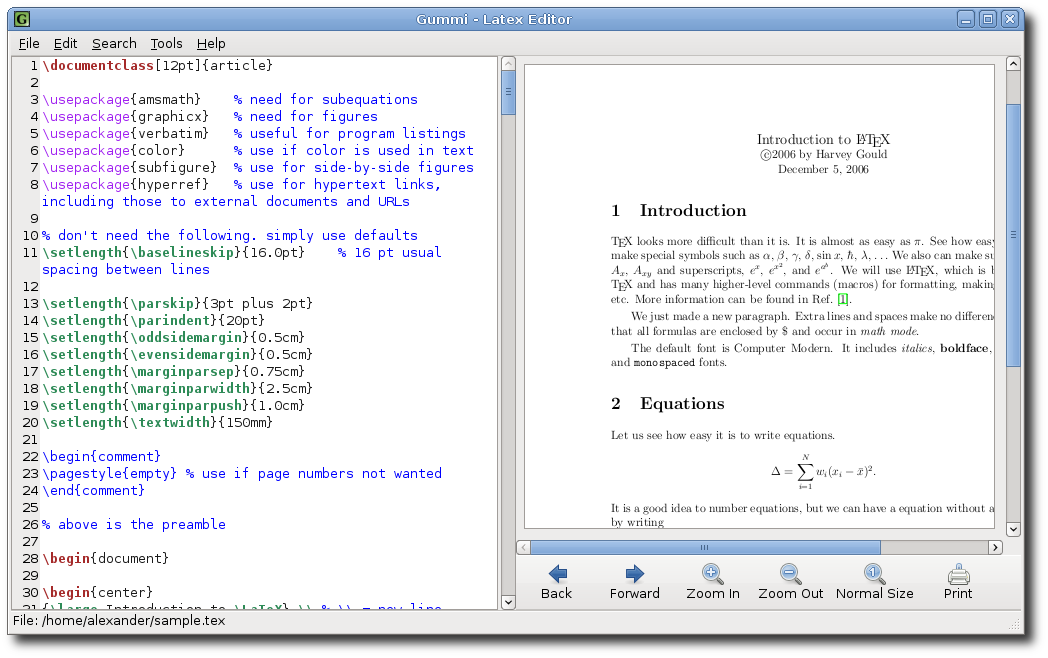Click the Print printer icon
1048x658 pixels.
958,574
